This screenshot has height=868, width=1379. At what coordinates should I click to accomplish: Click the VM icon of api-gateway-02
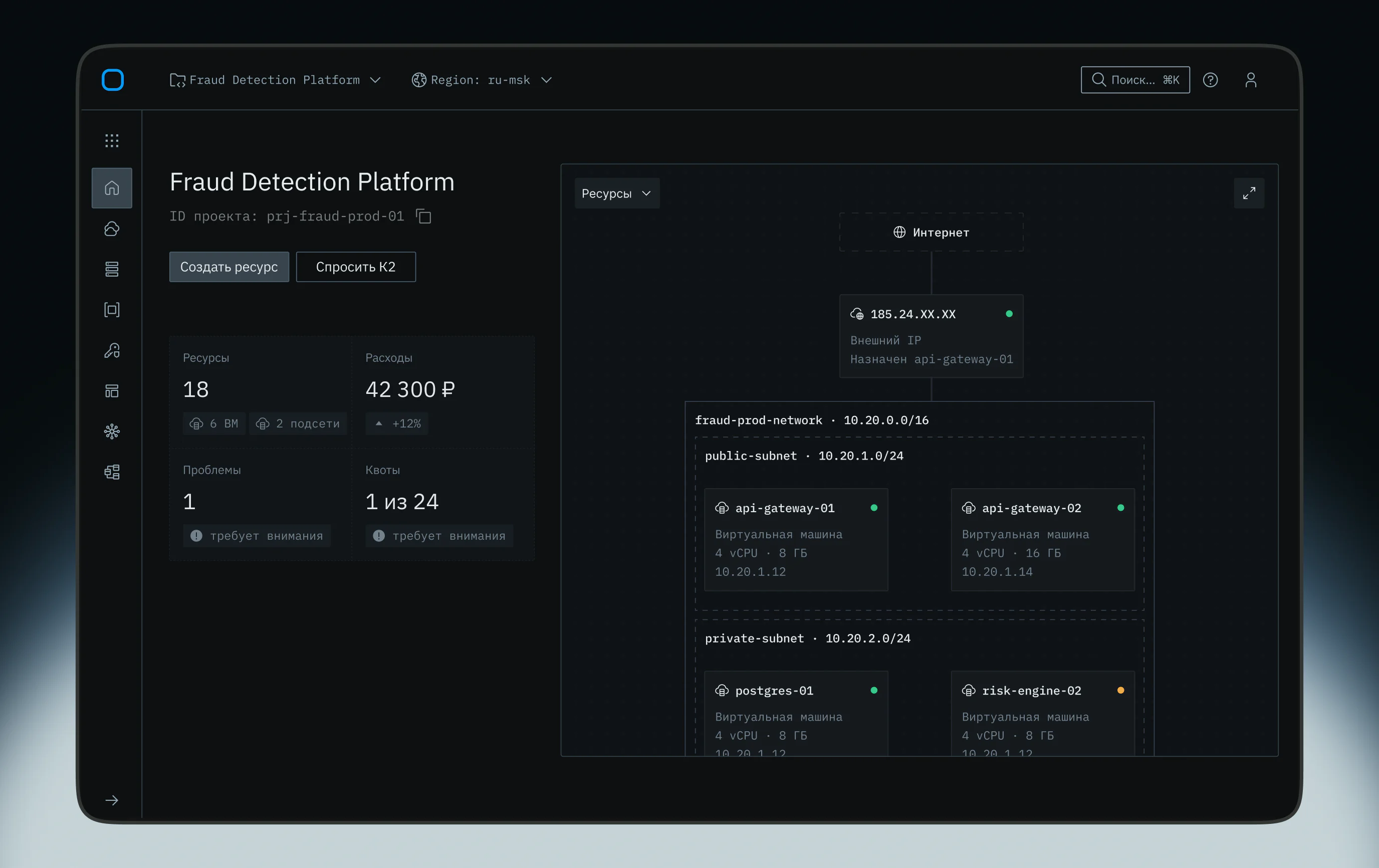click(969, 508)
